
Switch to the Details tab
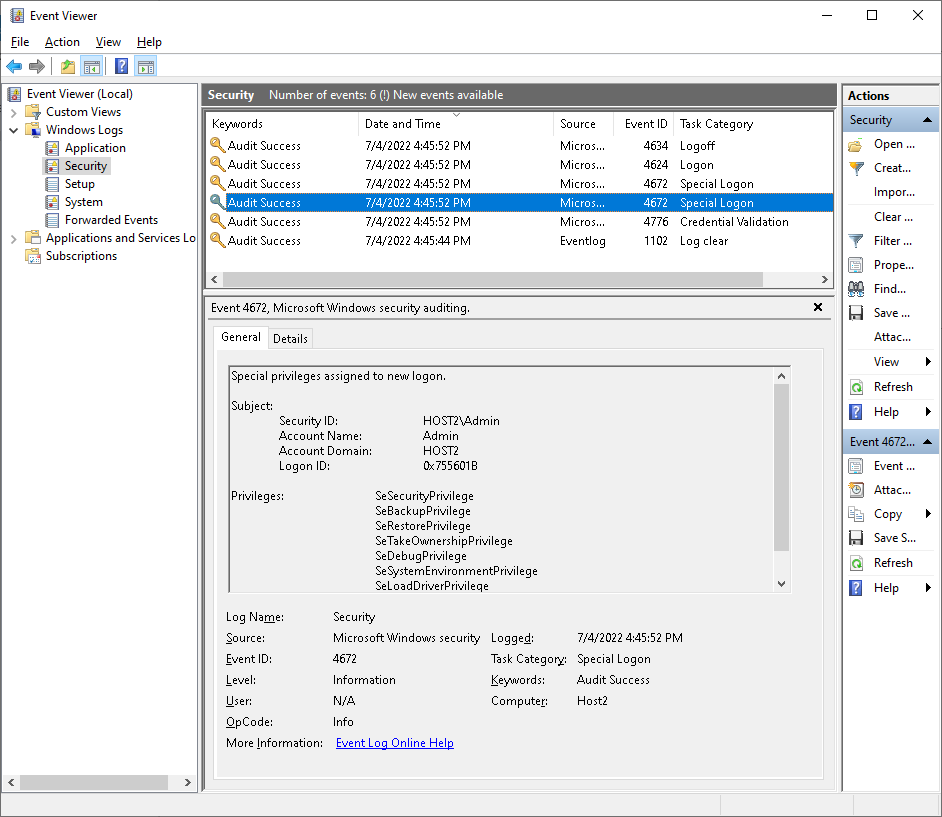point(290,339)
